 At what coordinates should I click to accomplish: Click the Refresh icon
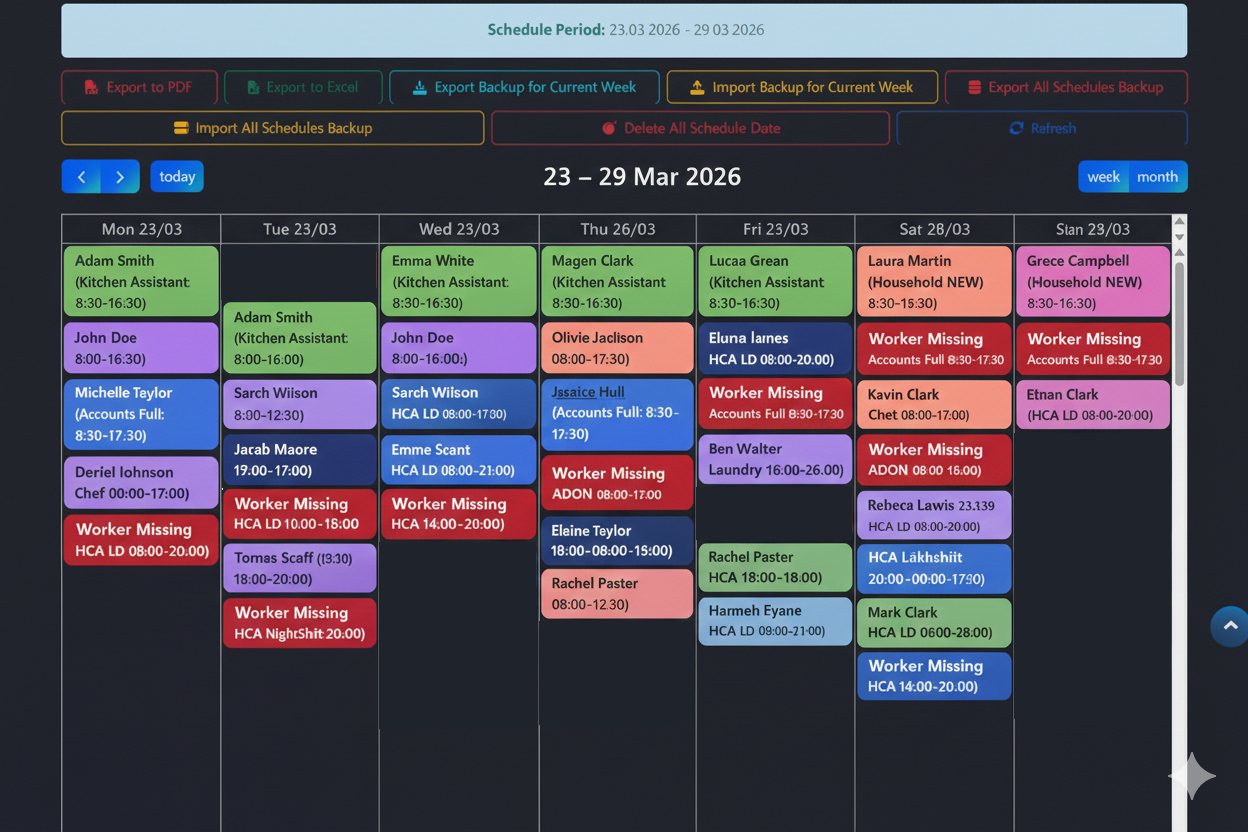point(1016,128)
